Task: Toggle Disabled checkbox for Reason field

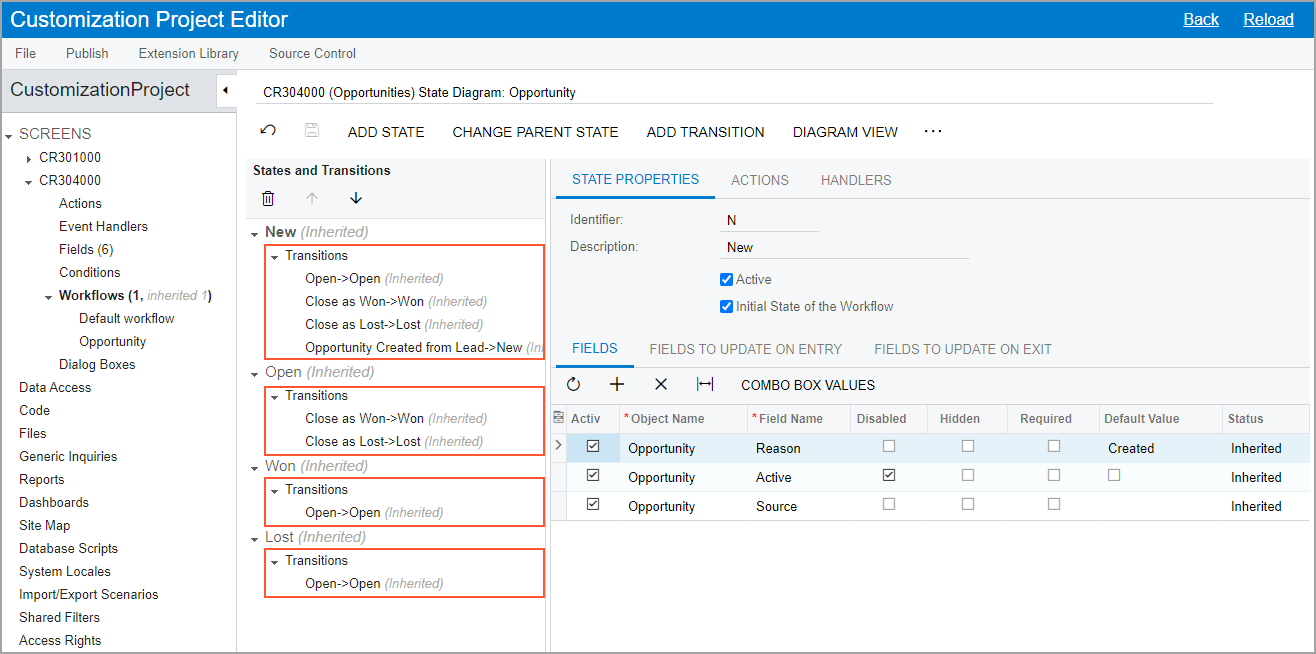Action: 889,447
